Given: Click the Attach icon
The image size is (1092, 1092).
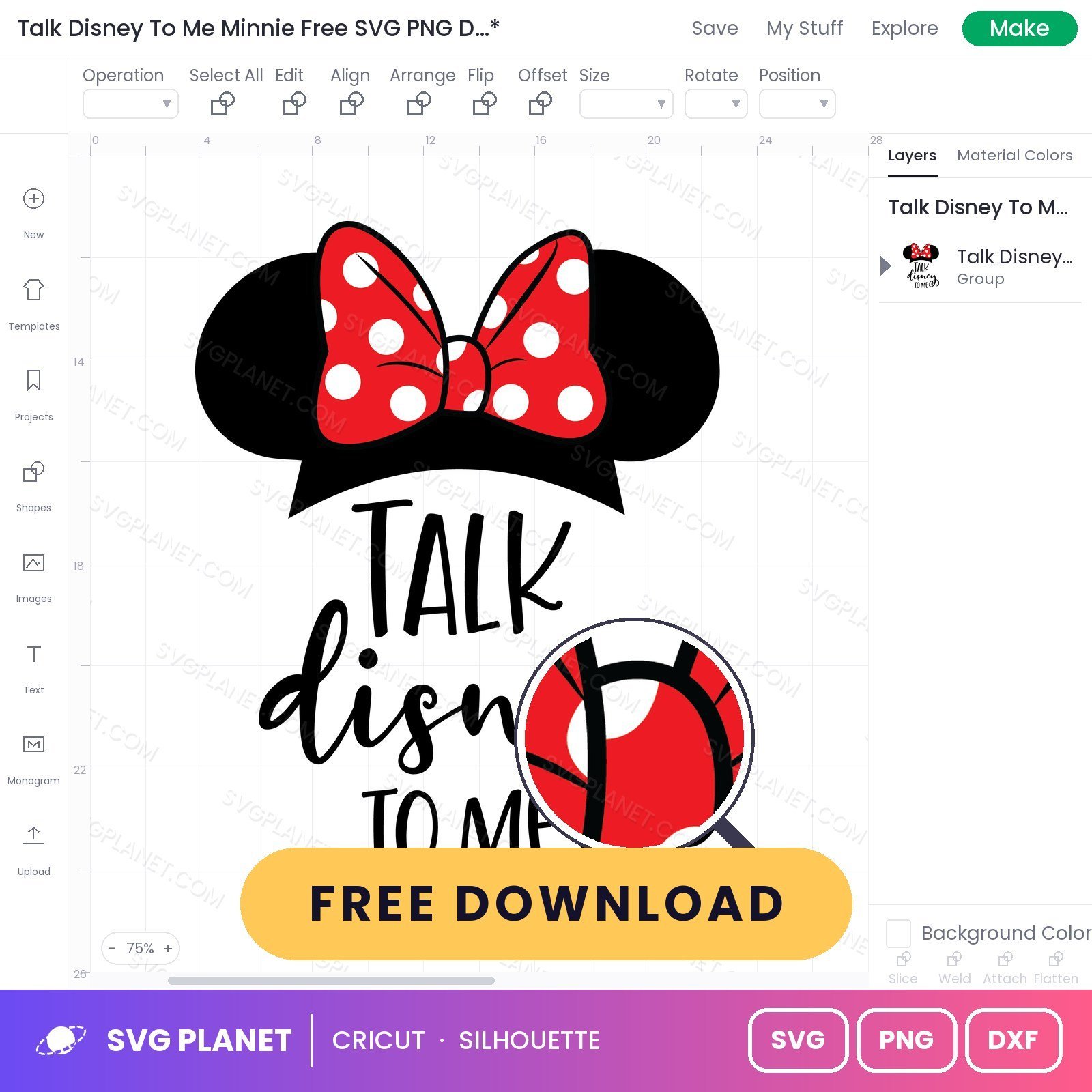Looking at the screenshot, I should (x=1005, y=960).
